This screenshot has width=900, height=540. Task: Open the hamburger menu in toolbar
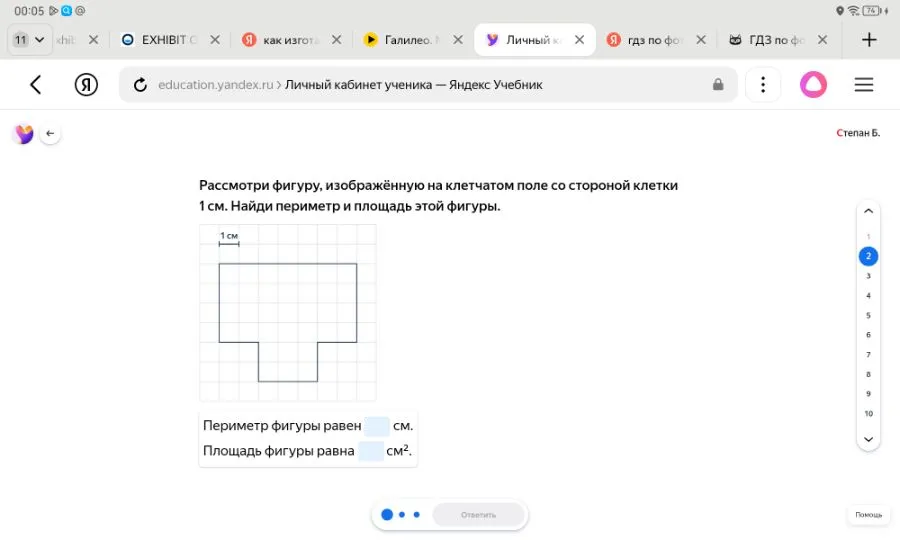tap(864, 85)
